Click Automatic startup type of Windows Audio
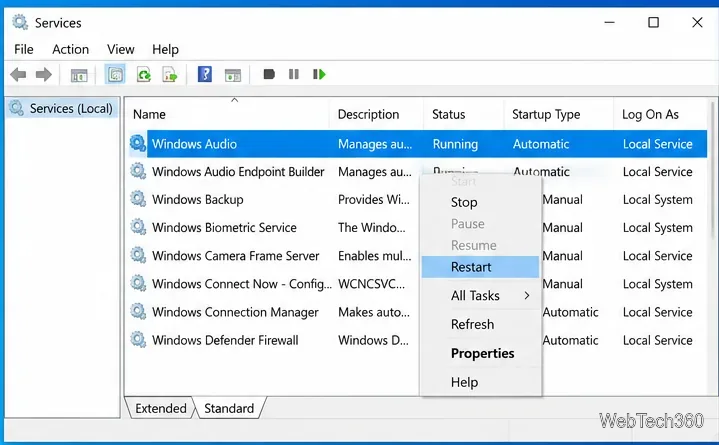This screenshot has height=445, width=719. (541, 144)
